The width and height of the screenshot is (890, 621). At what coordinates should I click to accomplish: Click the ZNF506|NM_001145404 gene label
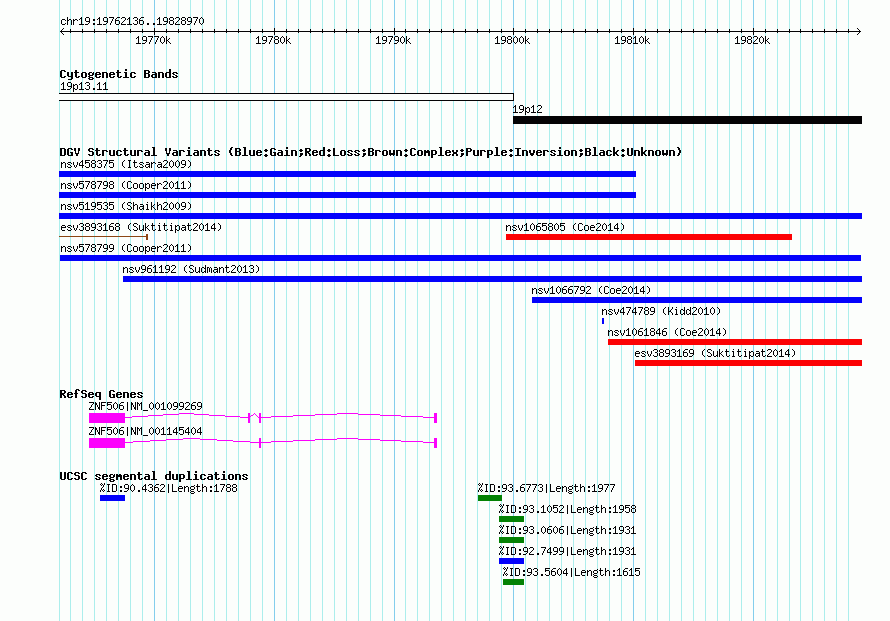point(145,431)
